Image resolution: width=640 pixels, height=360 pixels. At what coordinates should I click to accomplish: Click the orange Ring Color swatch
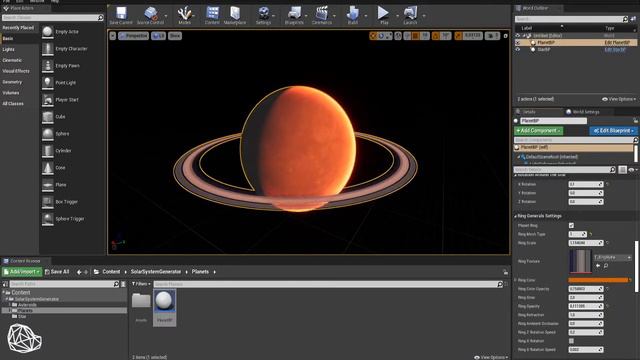pyautogui.click(x=598, y=280)
